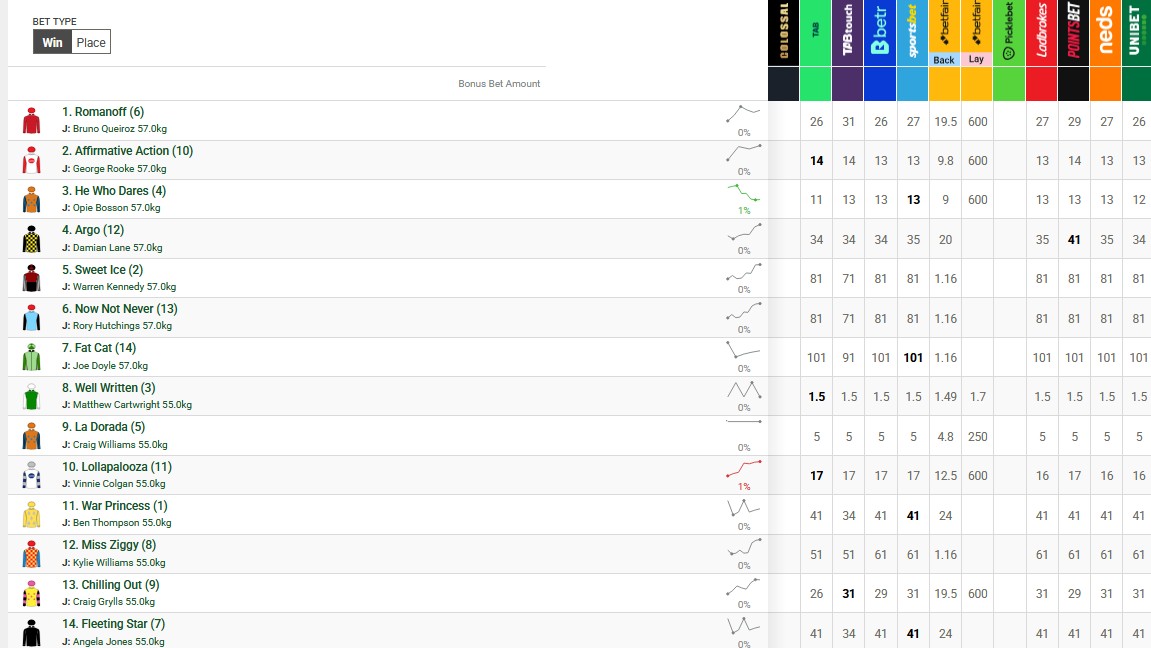The image size is (1151, 648).
Task: Click the Ladbrokes logo column header
Action: (x=1042, y=33)
